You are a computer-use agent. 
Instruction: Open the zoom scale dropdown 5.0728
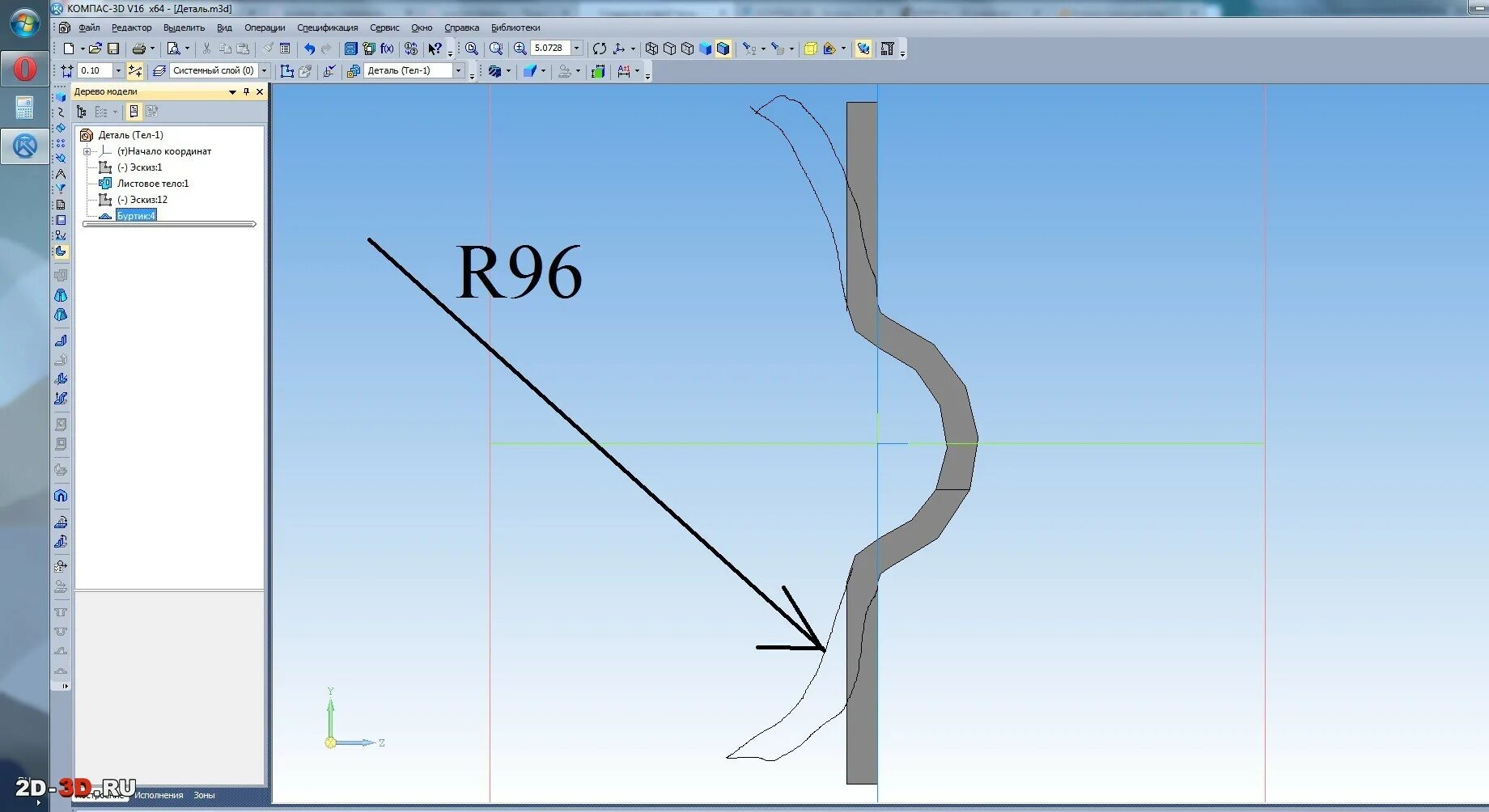(x=576, y=49)
